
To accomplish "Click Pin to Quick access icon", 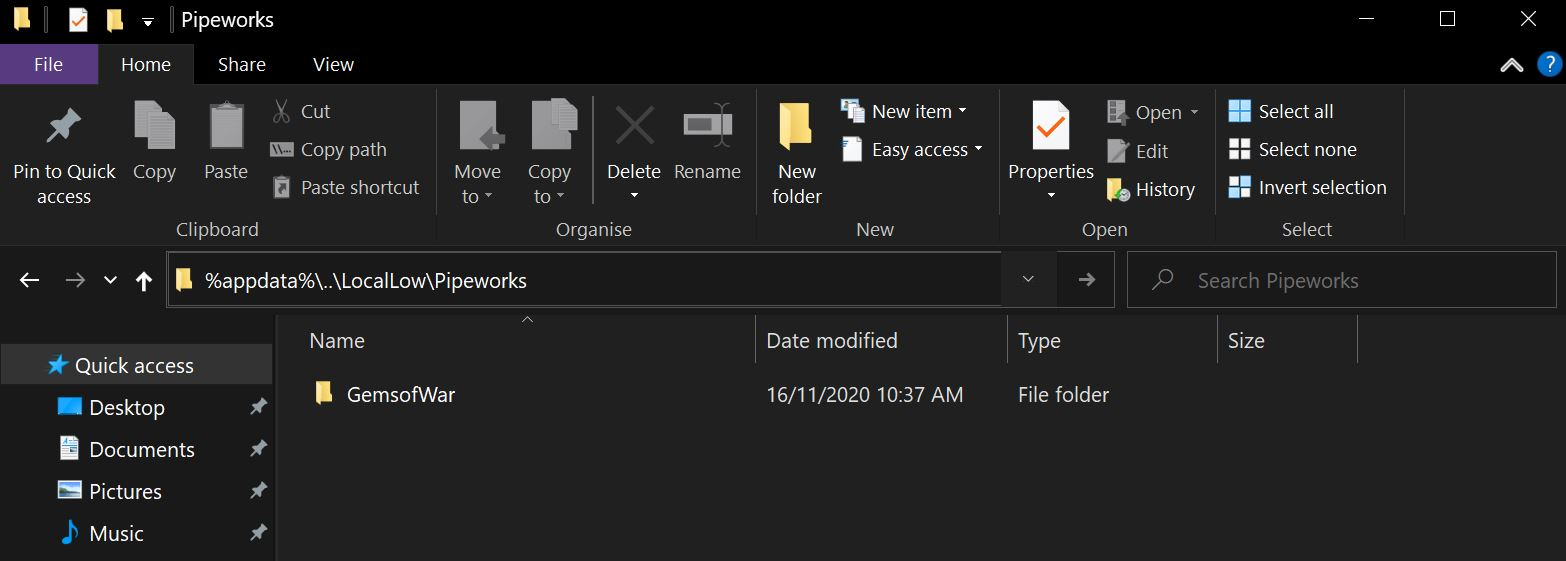I will pyautogui.click(x=64, y=127).
